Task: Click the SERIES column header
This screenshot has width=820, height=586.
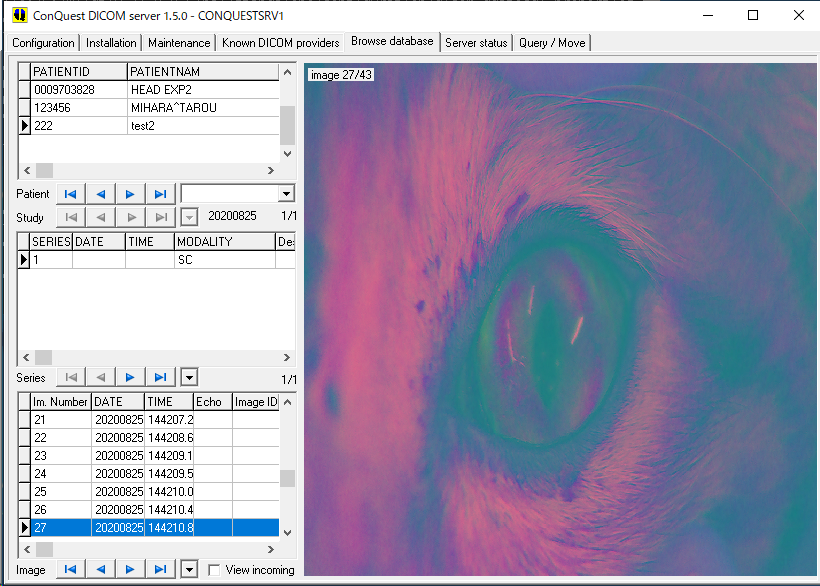Action: coord(51,242)
